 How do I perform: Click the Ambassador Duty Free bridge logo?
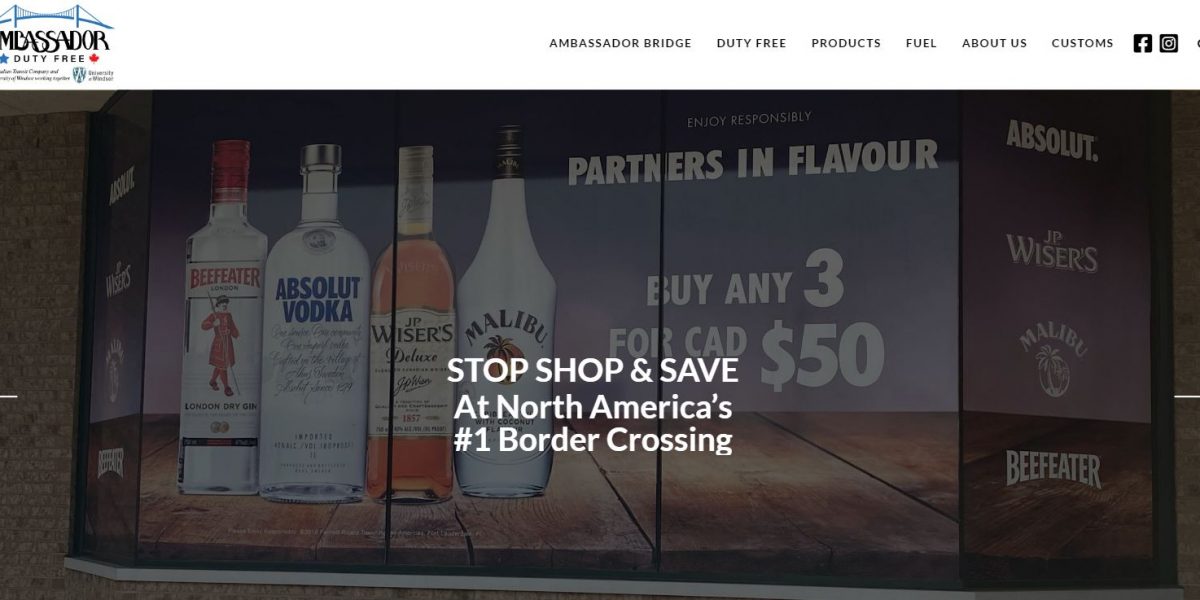(x=54, y=34)
